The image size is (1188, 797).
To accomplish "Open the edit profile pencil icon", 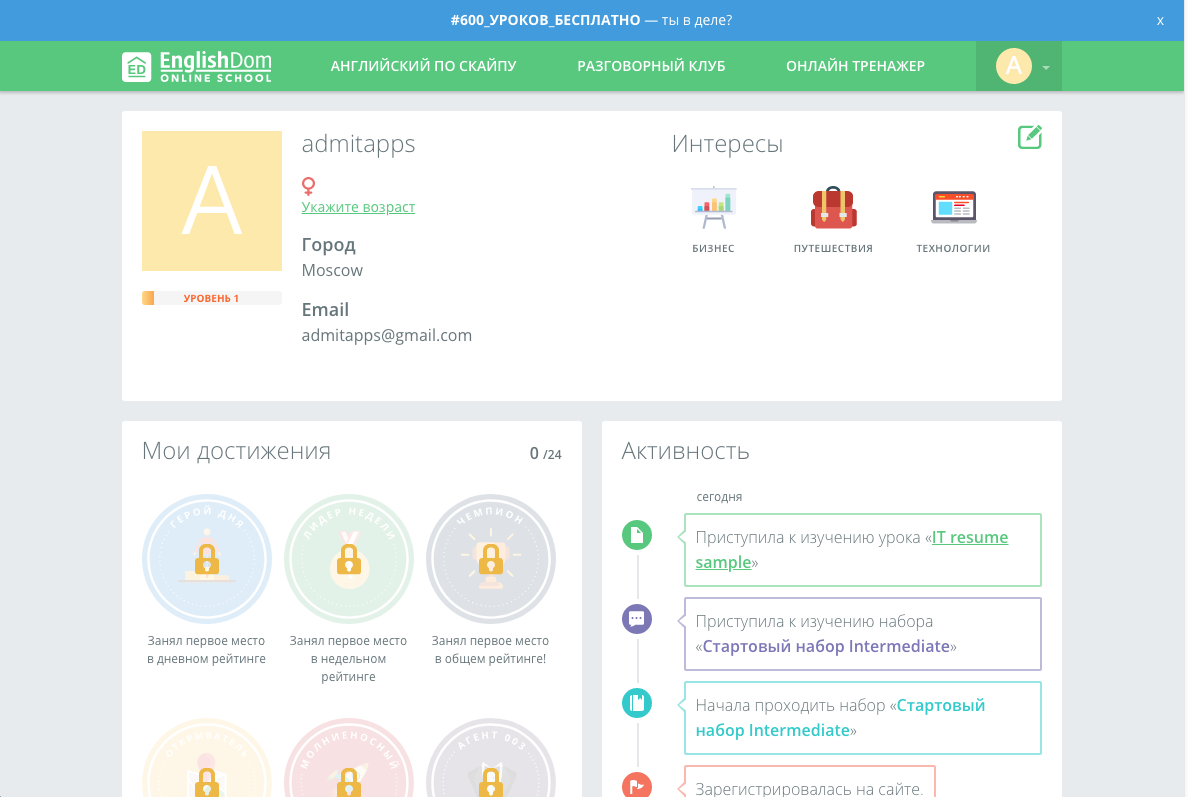I will click(1029, 137).
